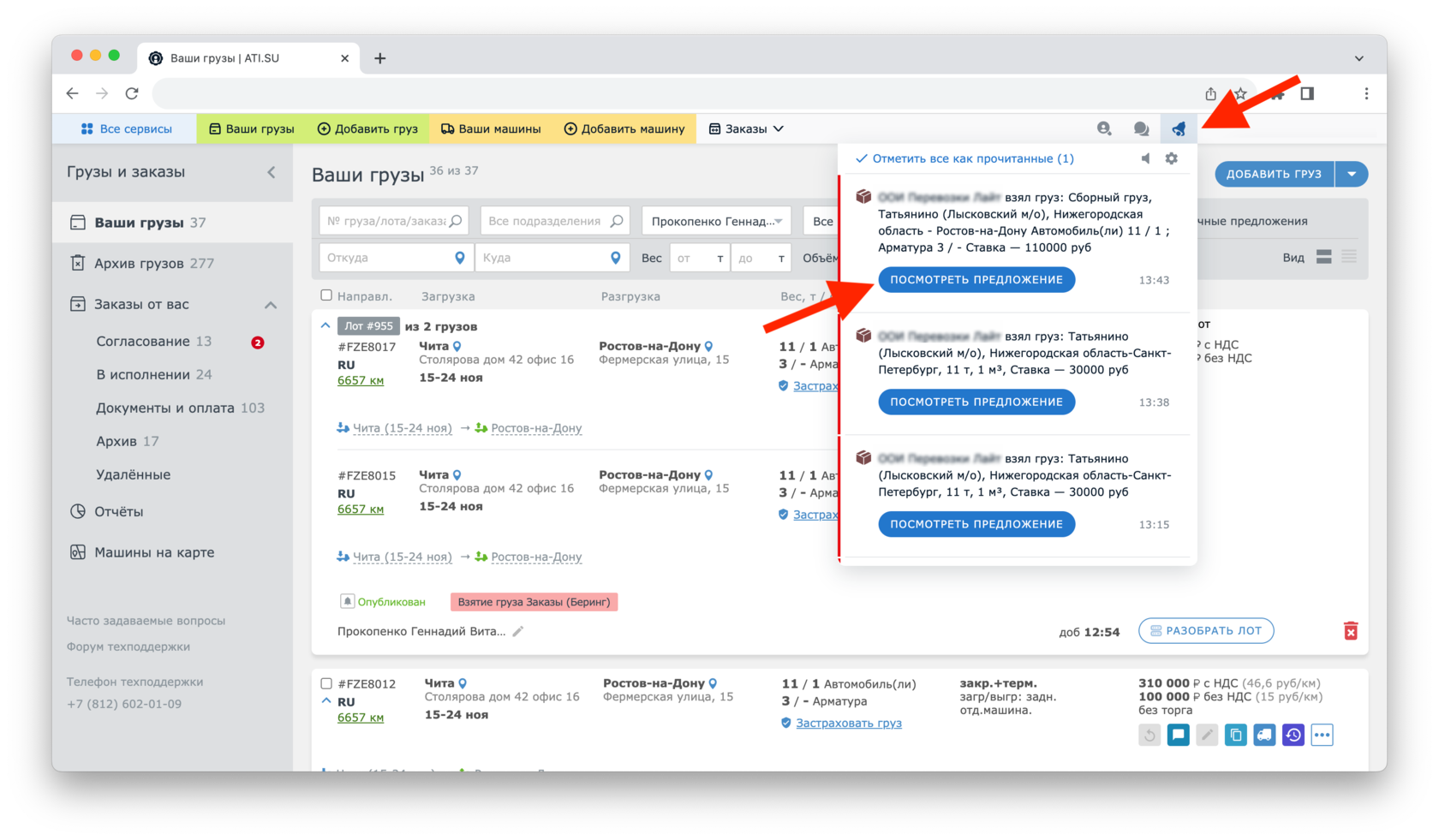The height and width of the screenshot is (840, 1439).
Task: Reload the browser page
Action: click(132, 93)
